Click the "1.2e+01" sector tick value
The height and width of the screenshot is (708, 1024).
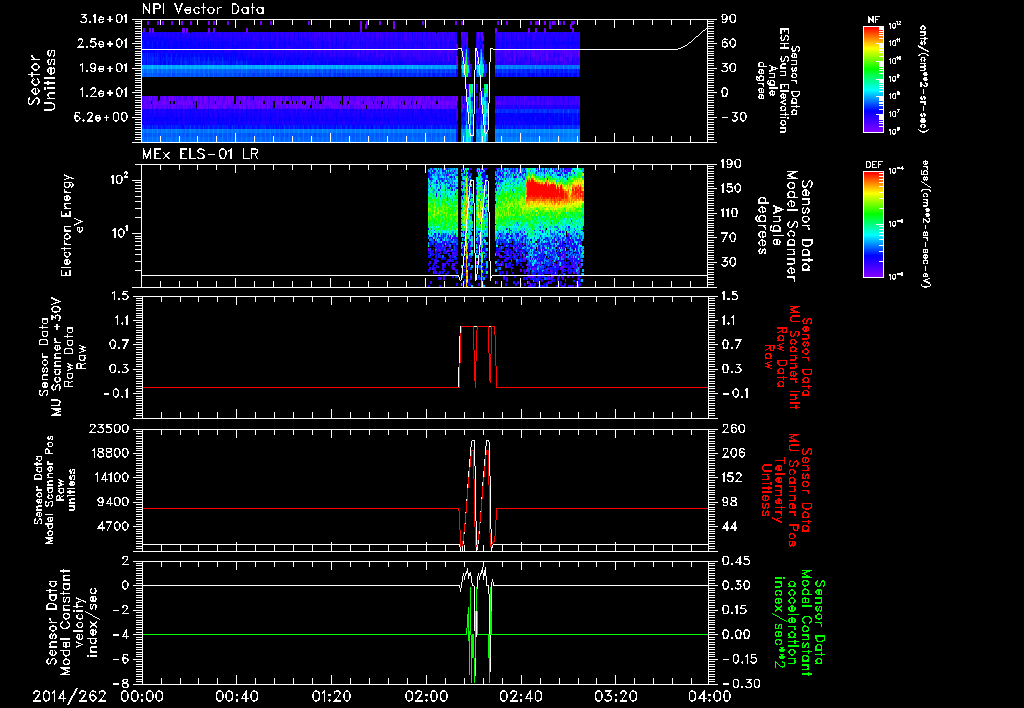click(x=104, y=93)
